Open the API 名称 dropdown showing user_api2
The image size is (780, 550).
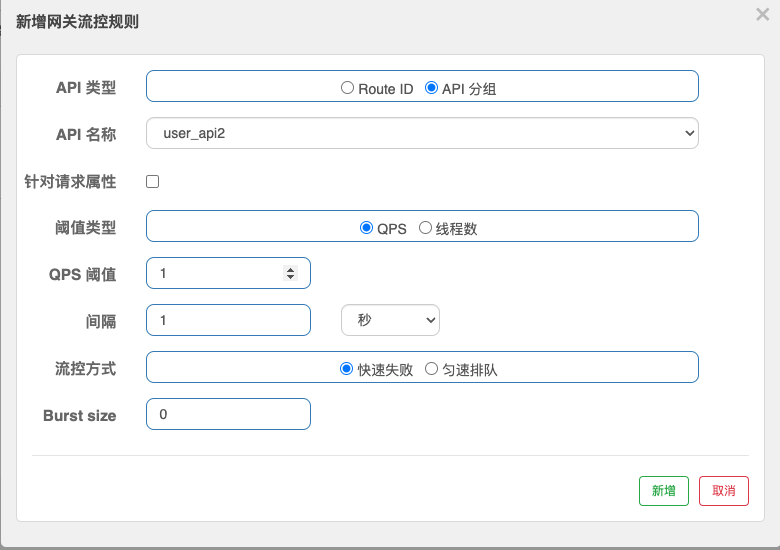click(422, 133)
